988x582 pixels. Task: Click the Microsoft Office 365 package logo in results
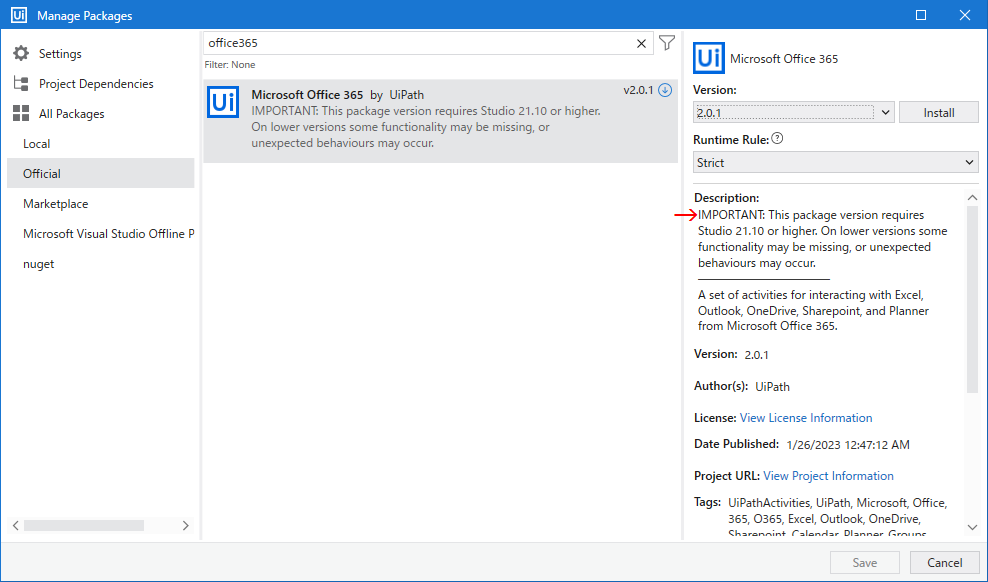[223, 102]
